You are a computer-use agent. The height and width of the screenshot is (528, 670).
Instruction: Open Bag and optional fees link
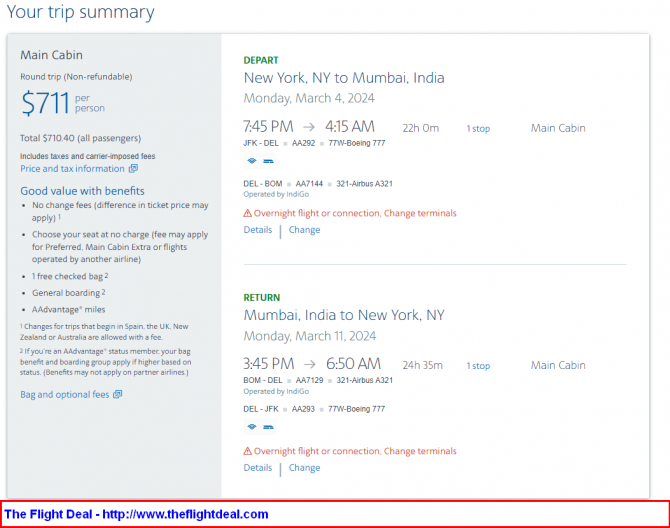tap(65, 394)
